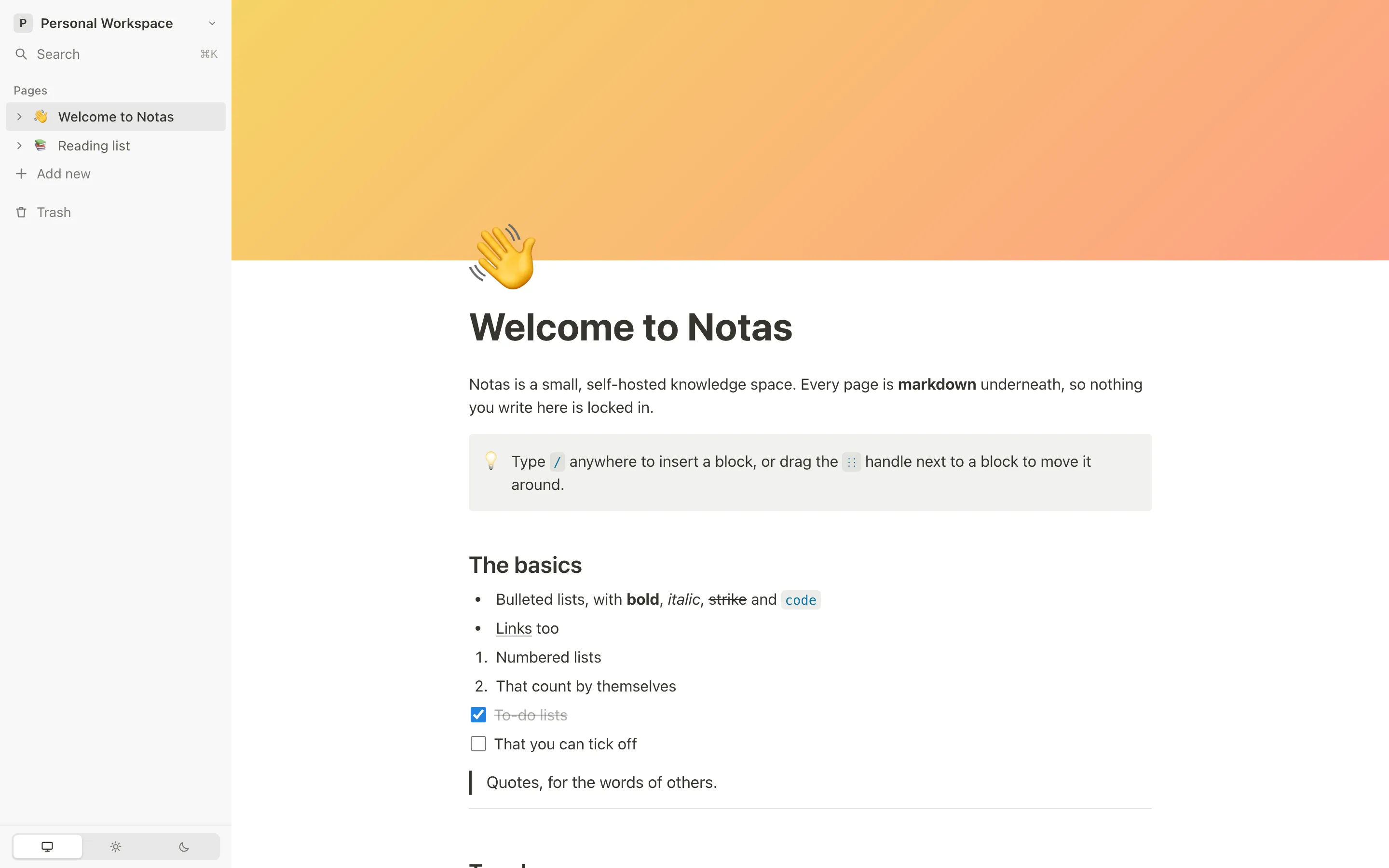Select Welcome to Notas in the sidebar
Image resolution: width=1389 pixels, height=868 pixels.
[x=116, y=117]
